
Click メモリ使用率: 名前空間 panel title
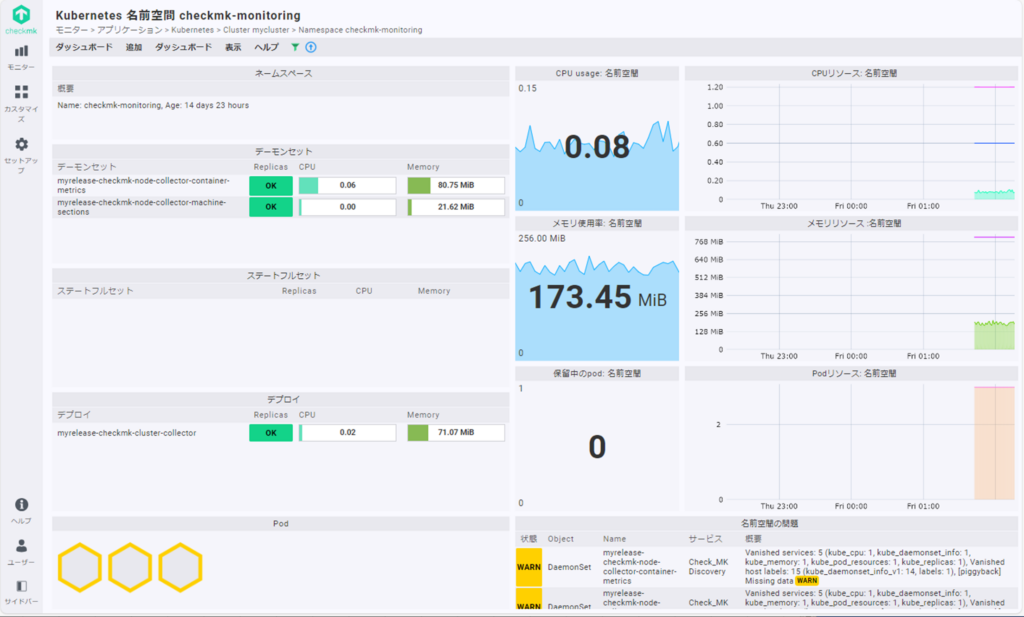597,223
